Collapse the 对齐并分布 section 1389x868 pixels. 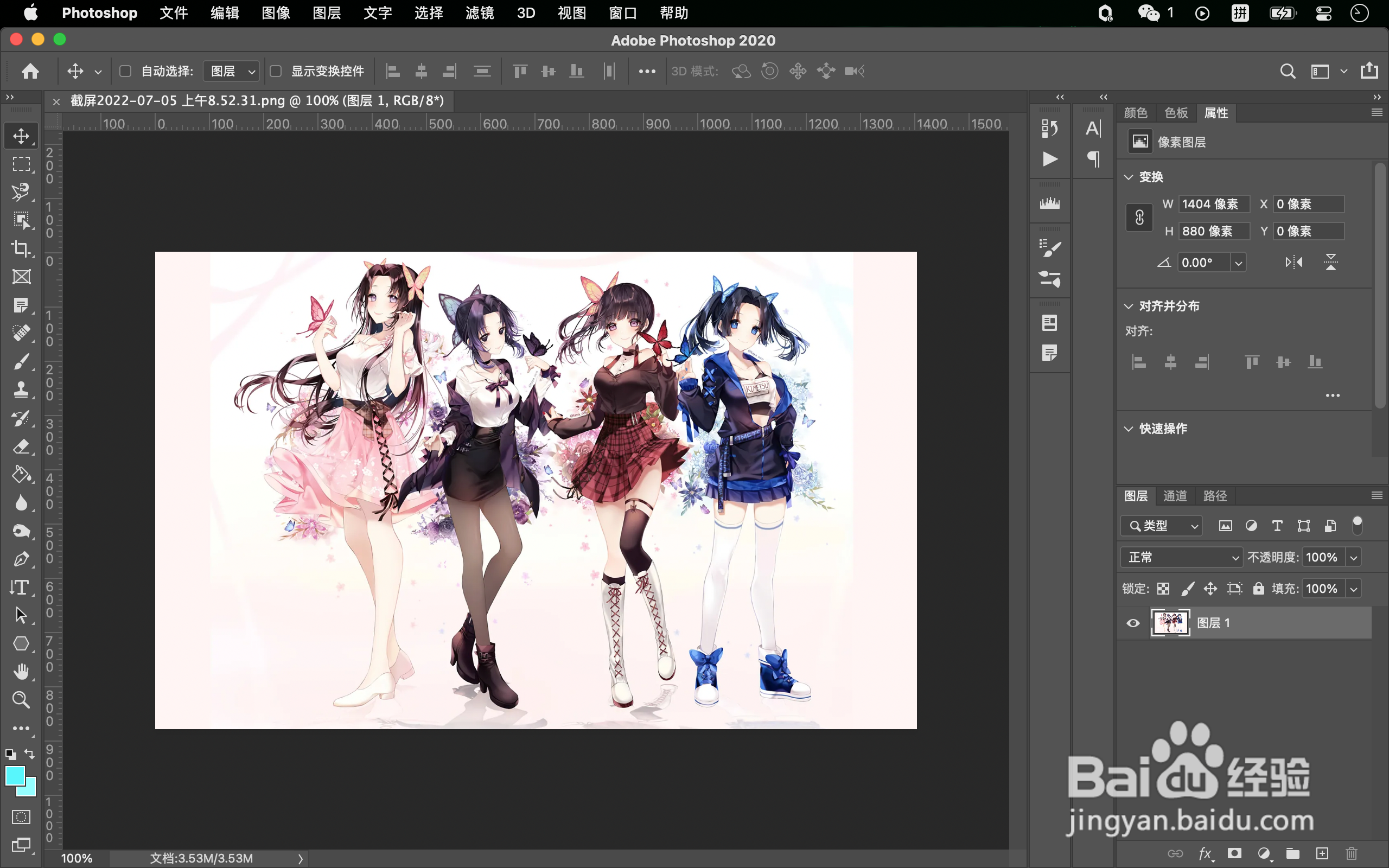pos(1129,306)
